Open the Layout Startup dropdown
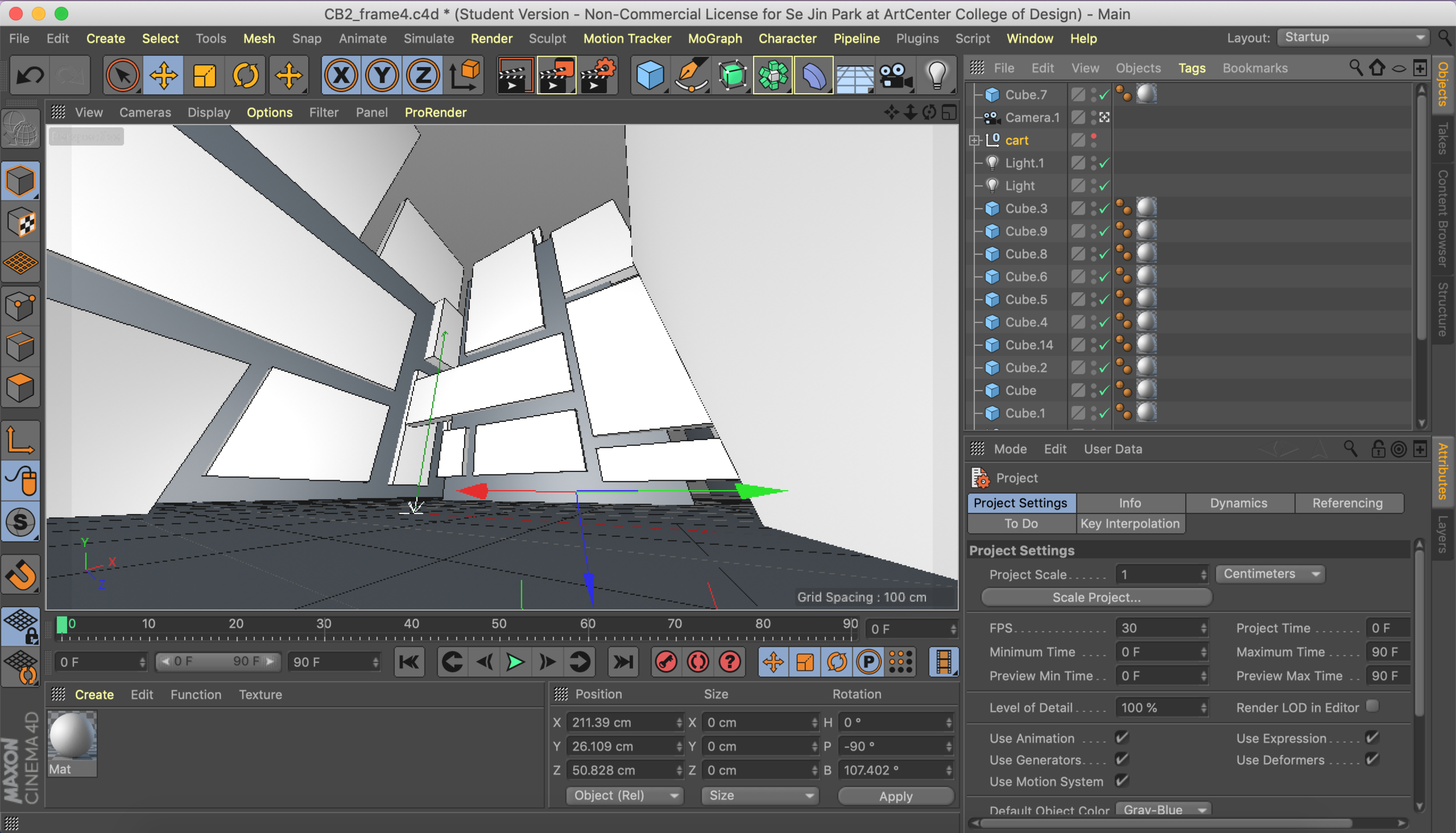This screenshot has width=1456, height=833. coord(1353,38)
